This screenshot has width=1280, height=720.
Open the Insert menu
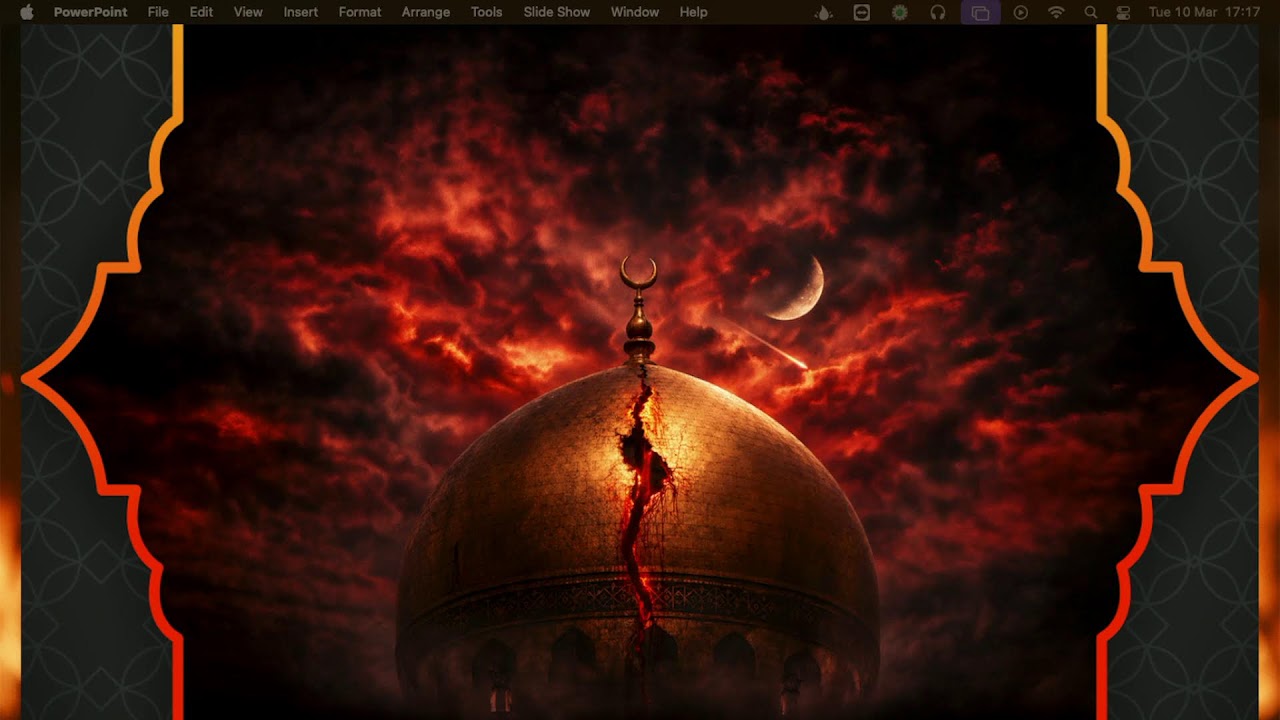tap(301, 12)
